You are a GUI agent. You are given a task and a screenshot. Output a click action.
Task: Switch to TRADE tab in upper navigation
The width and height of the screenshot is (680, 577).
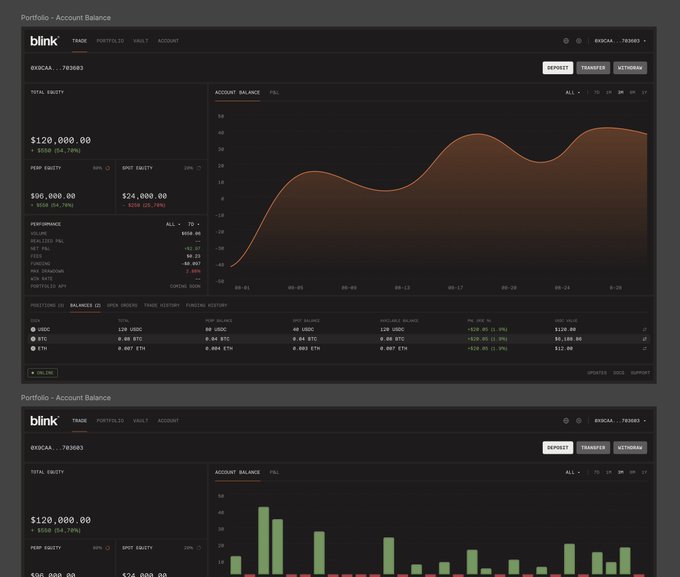pos(79,41)
